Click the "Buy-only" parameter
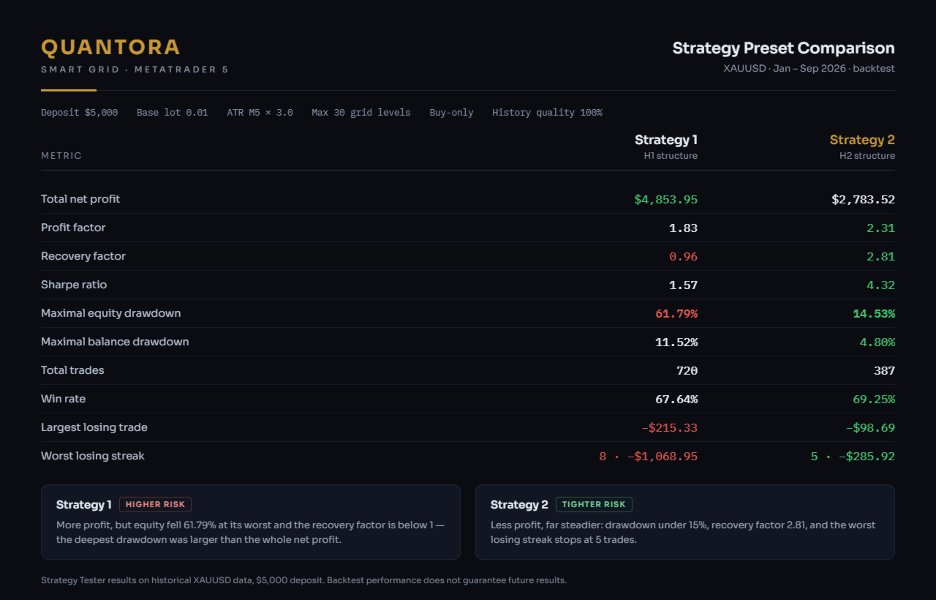Viewport: 936px width, 600px height. coord(451,112)
